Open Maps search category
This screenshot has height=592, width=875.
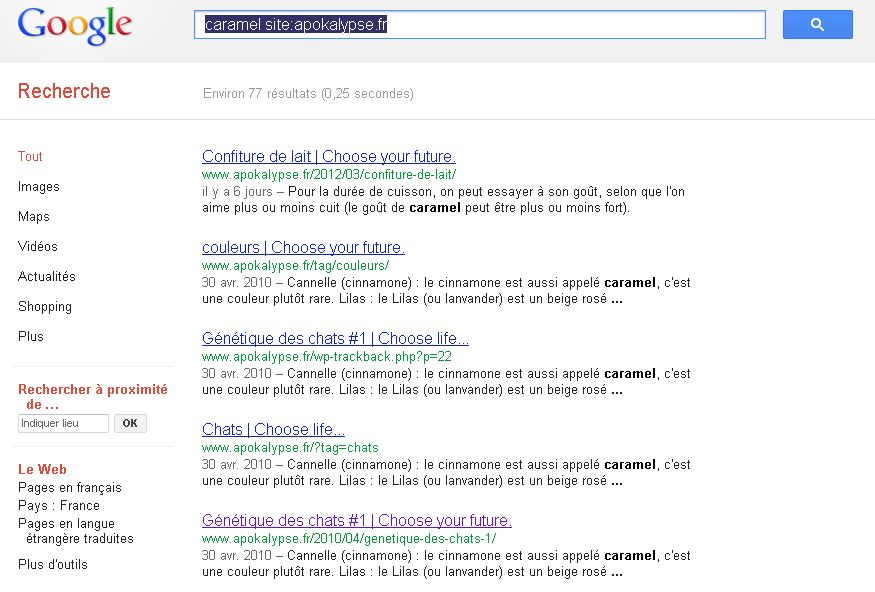point(33,216)
